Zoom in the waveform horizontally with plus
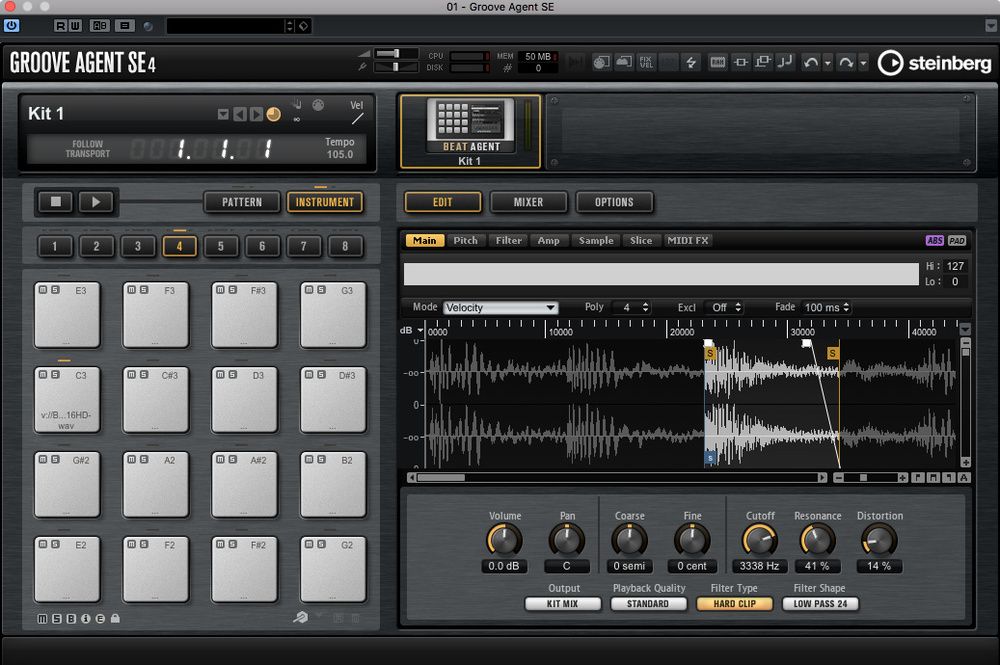The image size is (1000, 665). tap(902, 478)
